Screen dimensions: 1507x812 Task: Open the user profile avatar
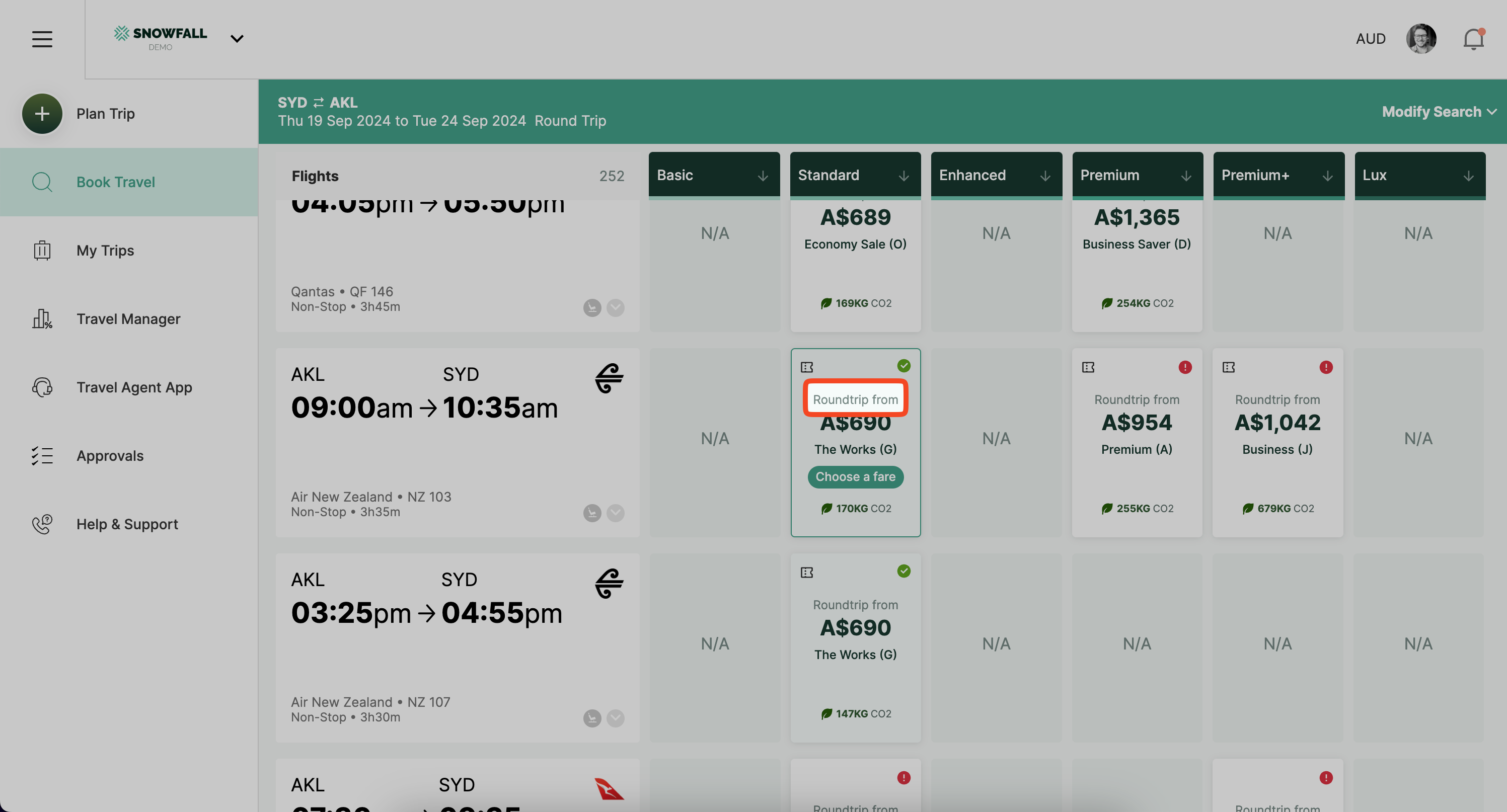point(1421,39)
